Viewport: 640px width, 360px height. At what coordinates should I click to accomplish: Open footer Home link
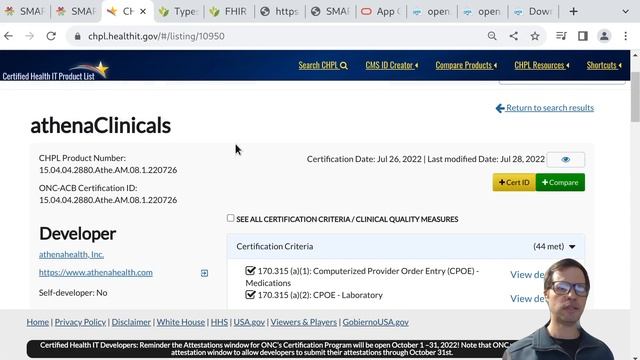pos(38,322)
